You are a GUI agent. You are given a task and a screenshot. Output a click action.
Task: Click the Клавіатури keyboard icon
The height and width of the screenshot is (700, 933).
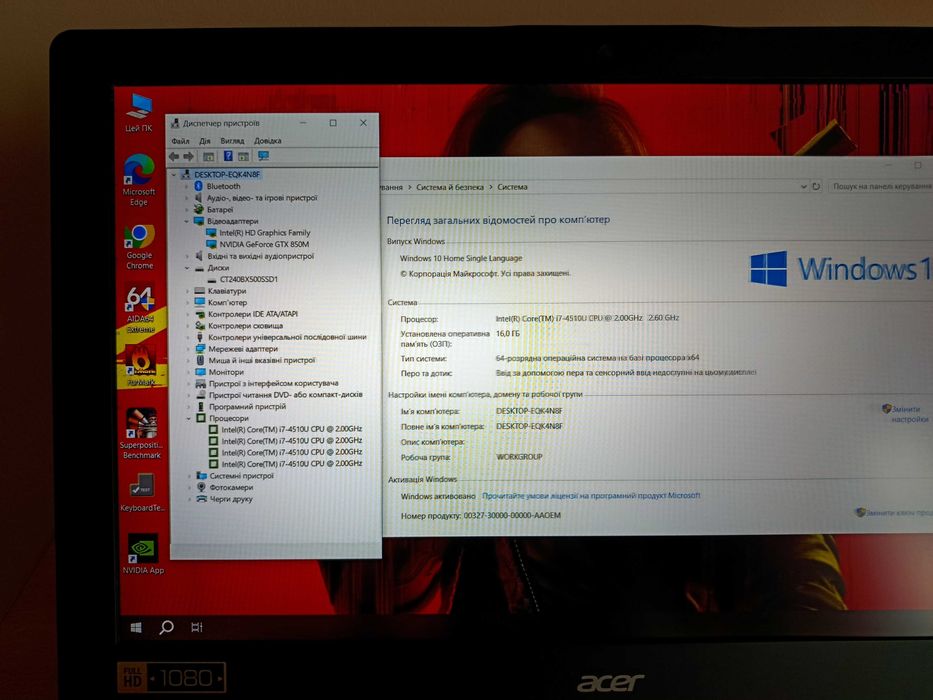click(200, 291)
